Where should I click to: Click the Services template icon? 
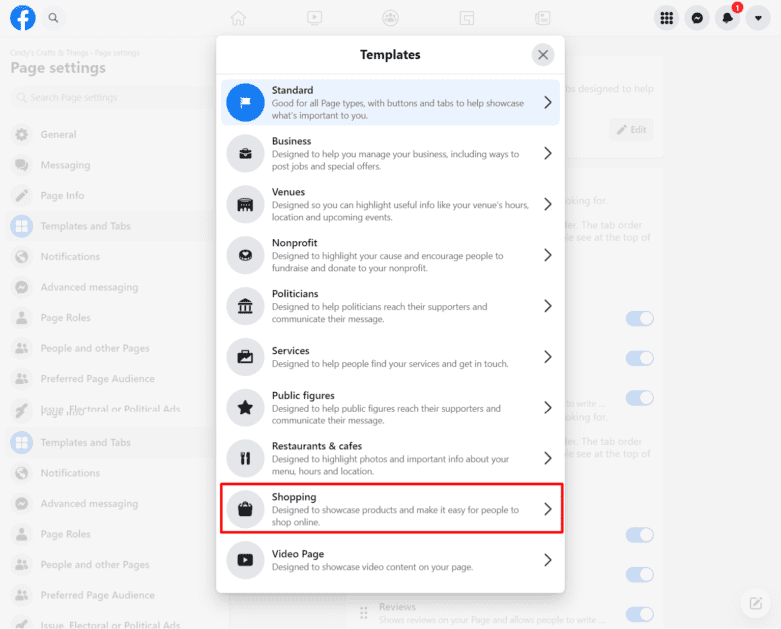(x=245, y=357)
